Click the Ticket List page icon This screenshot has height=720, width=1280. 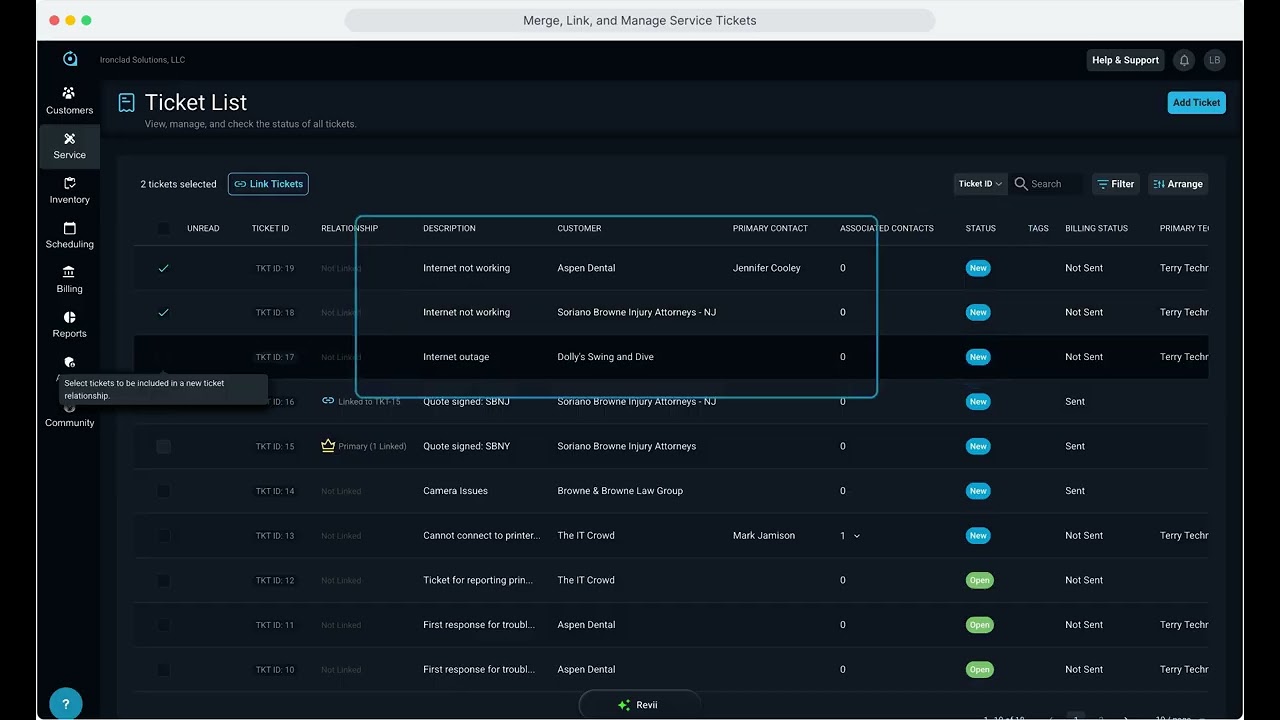[126, 102]
